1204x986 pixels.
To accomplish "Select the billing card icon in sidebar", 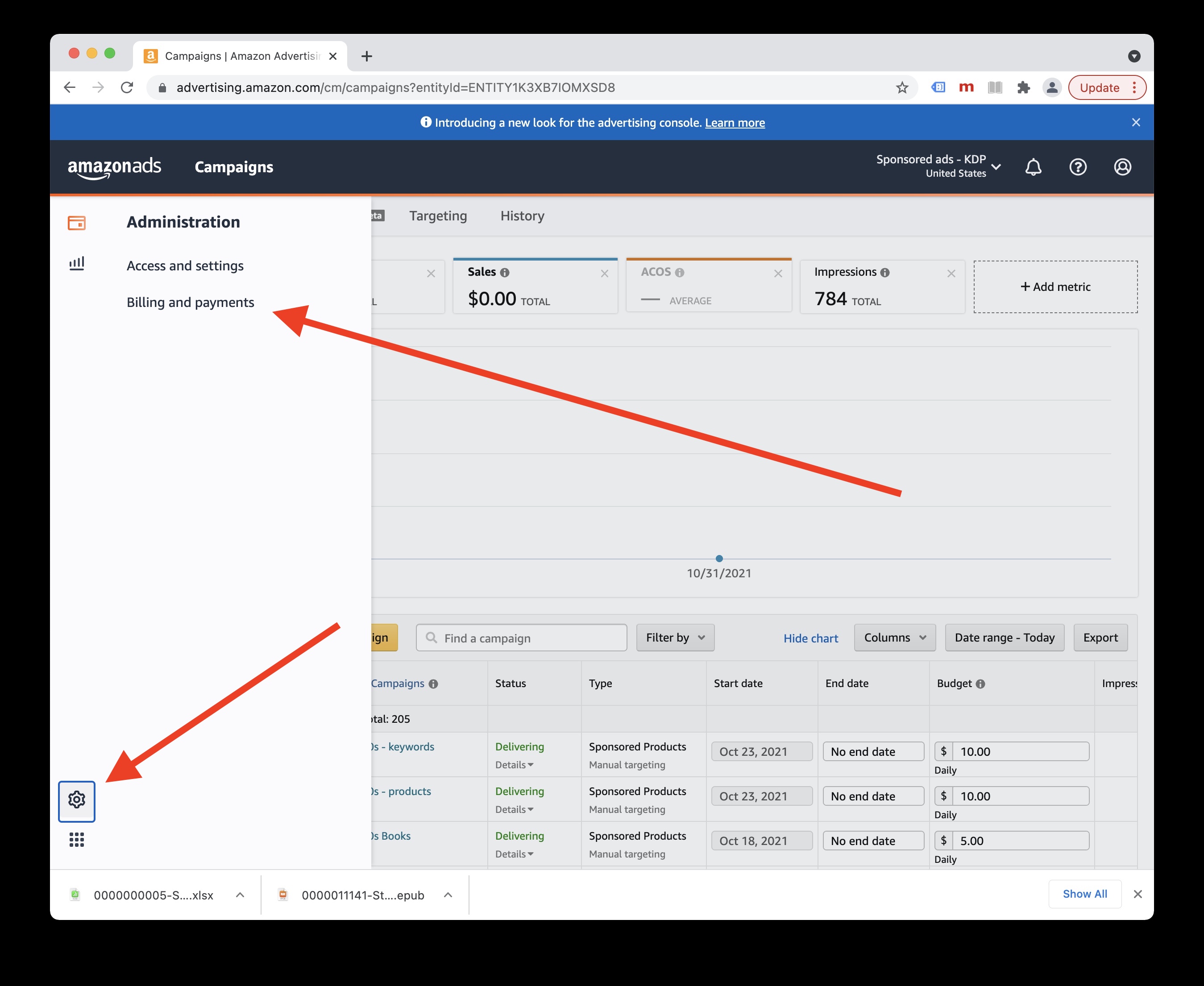I will [x=77, y=223].
